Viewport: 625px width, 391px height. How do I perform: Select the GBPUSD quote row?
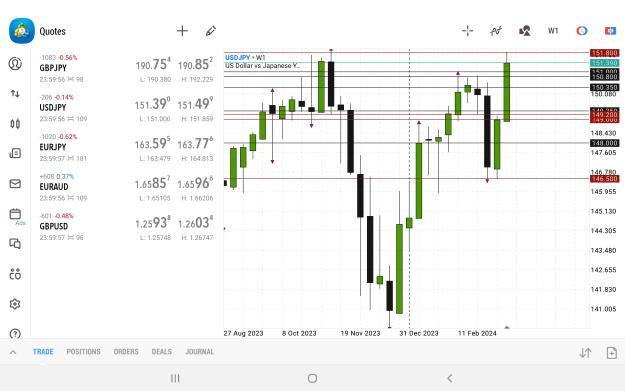point(126,226)
